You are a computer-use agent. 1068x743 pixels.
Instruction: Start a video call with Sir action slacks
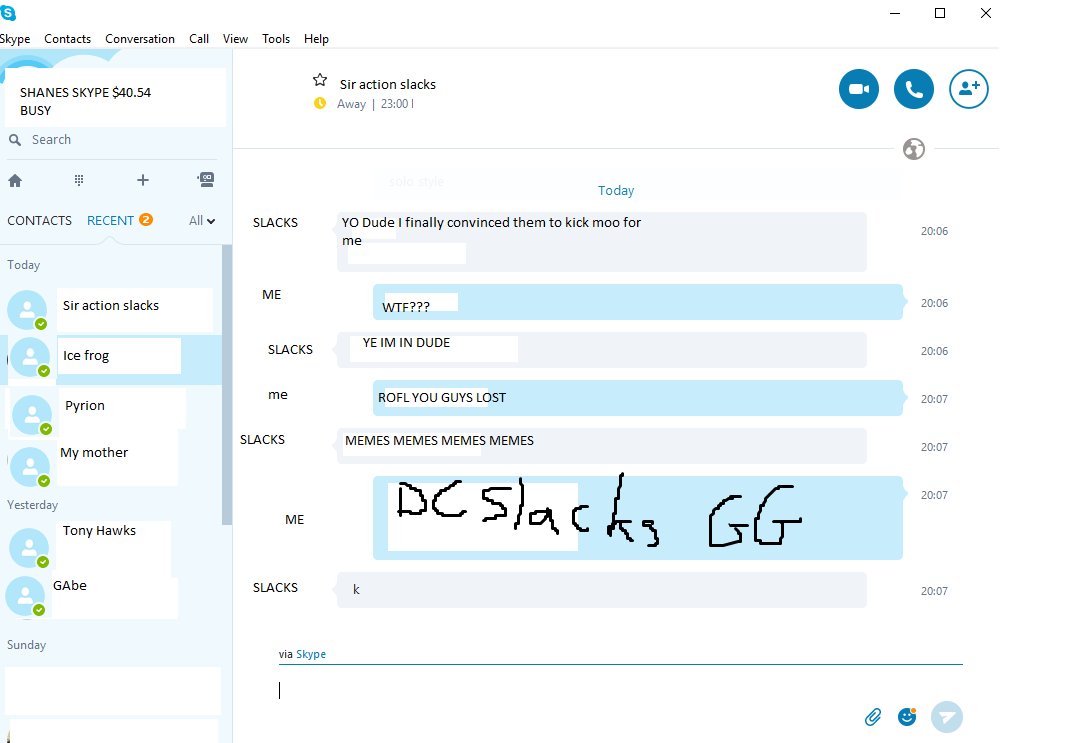coord(858,89)
